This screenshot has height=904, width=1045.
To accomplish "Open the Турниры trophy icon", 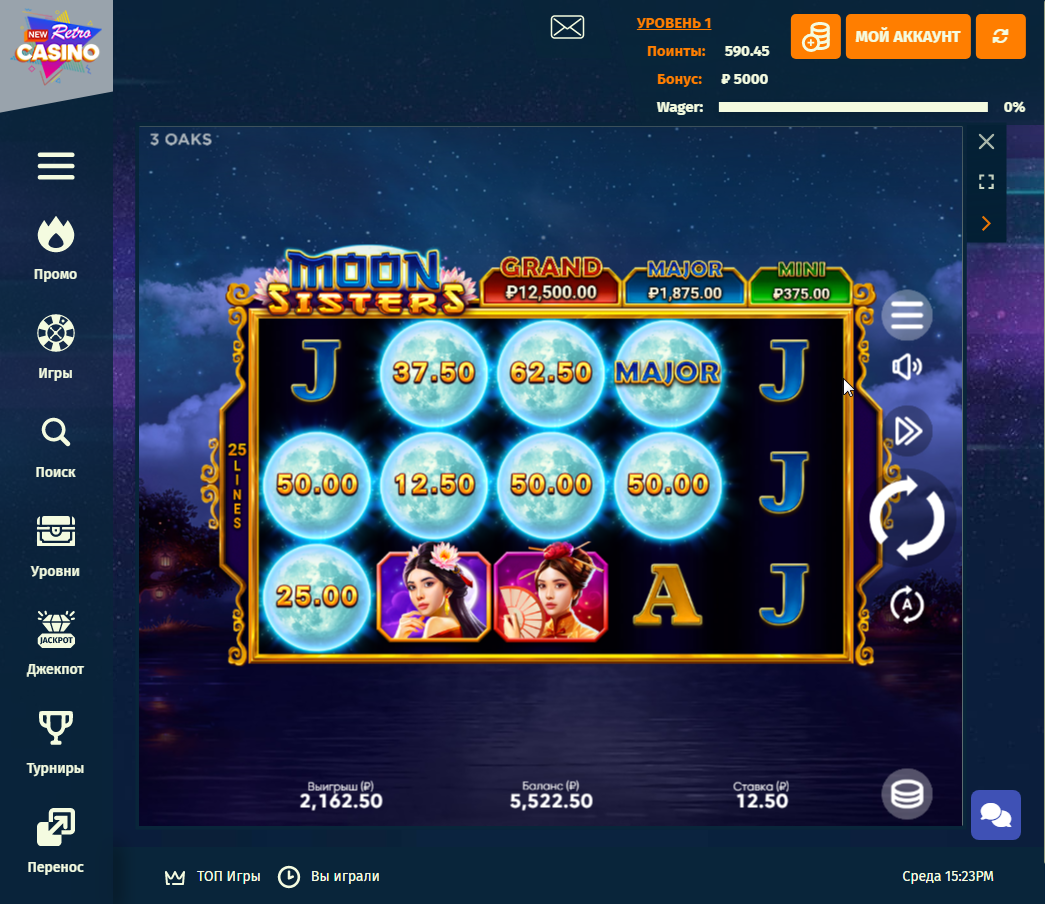I will click(56, 727).
